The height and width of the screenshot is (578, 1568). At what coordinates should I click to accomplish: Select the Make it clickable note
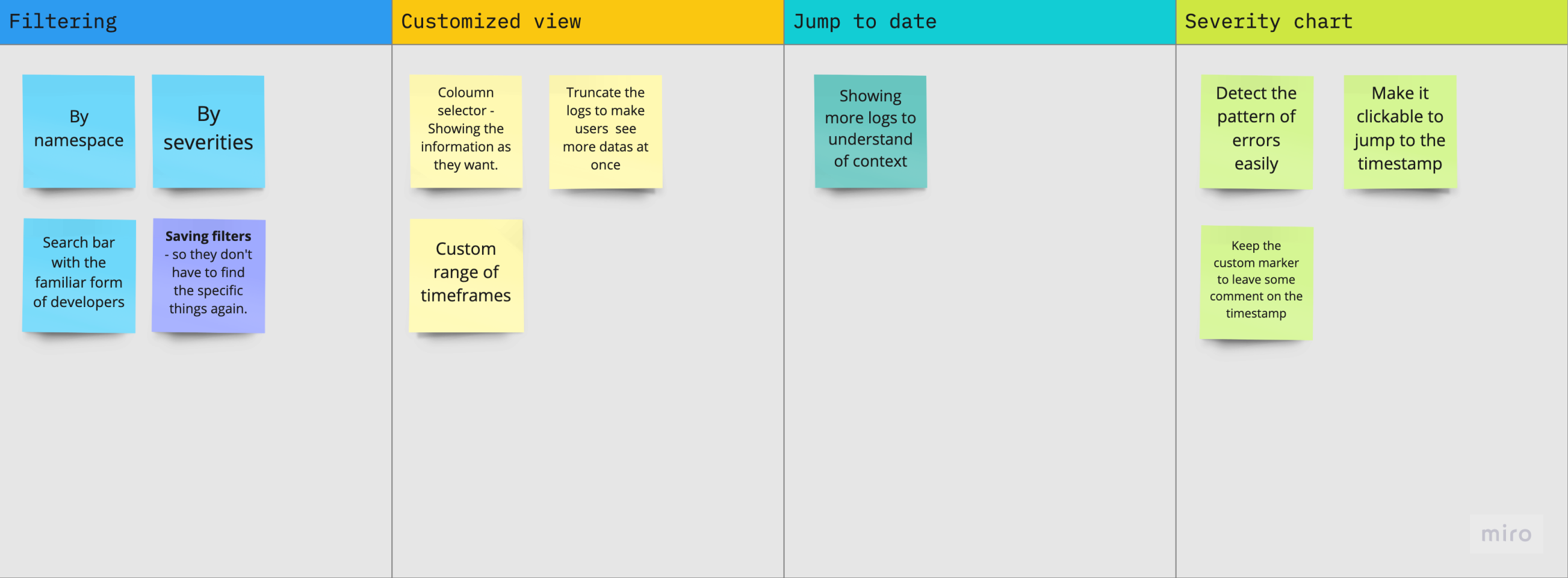click(x=1399, y=130)
